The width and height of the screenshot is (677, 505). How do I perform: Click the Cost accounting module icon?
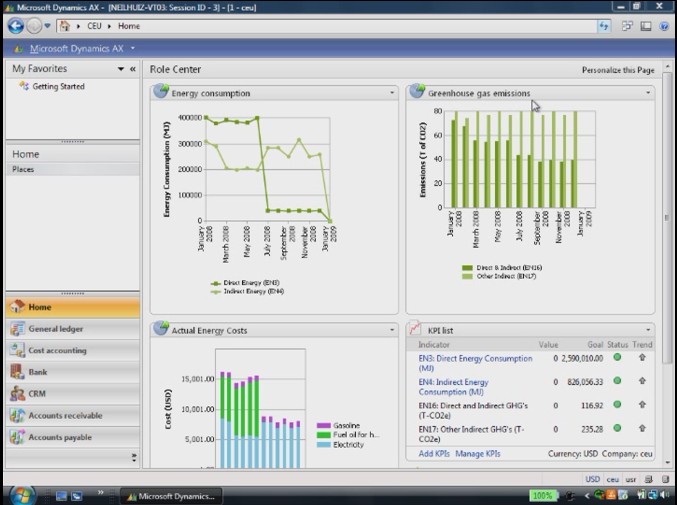(x=17, y=350)
